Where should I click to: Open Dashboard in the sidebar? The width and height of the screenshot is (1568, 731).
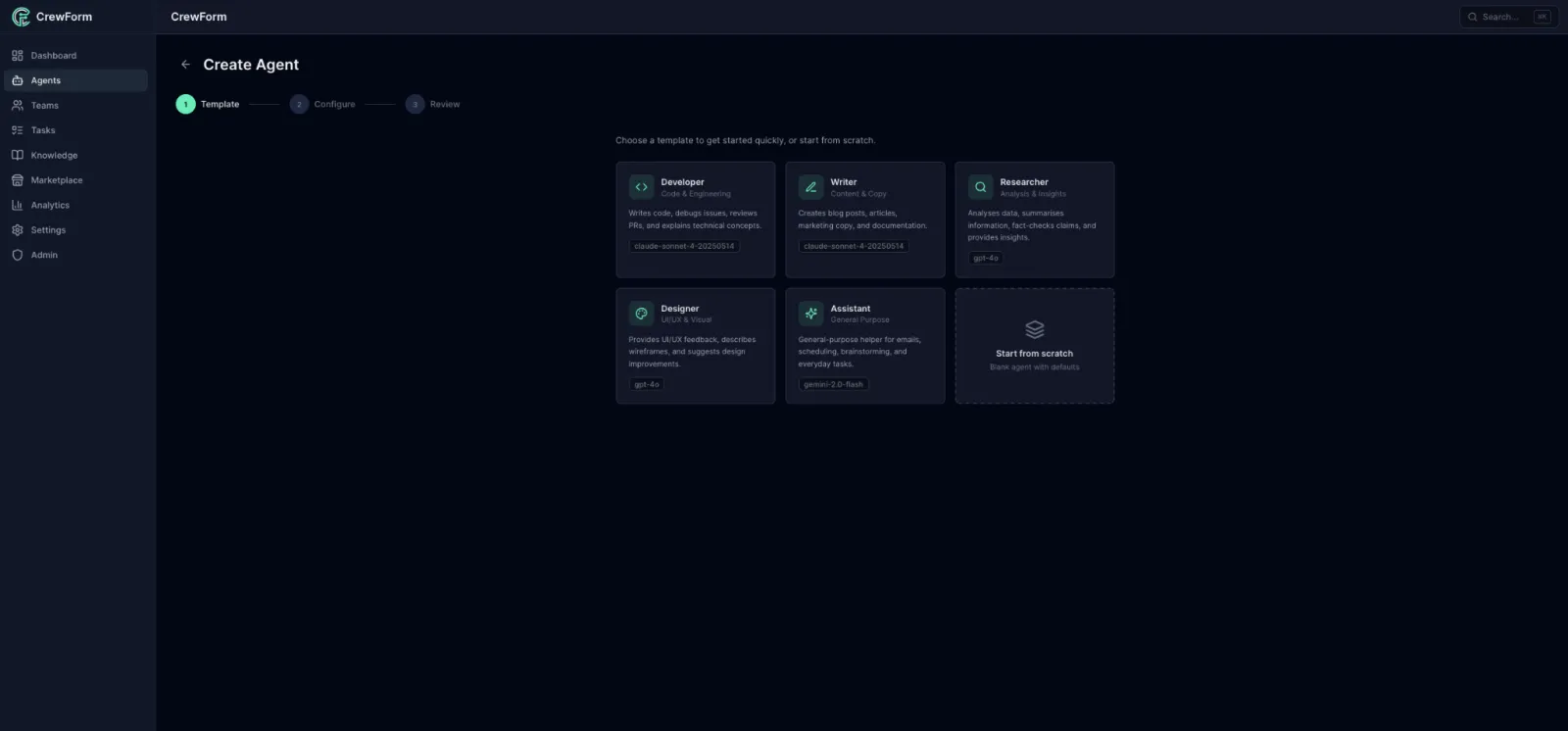[x=53, y=56]
